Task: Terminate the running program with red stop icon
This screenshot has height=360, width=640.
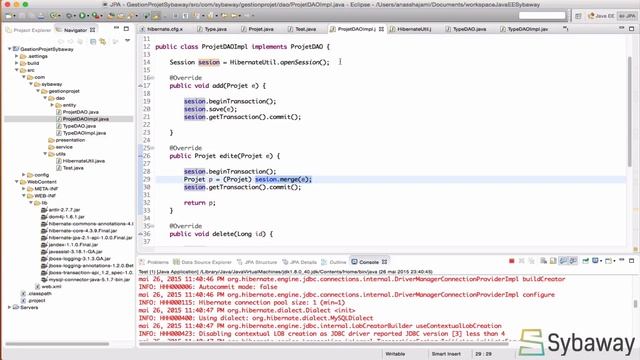Action: pyautogui.click(x=511, y=261)
